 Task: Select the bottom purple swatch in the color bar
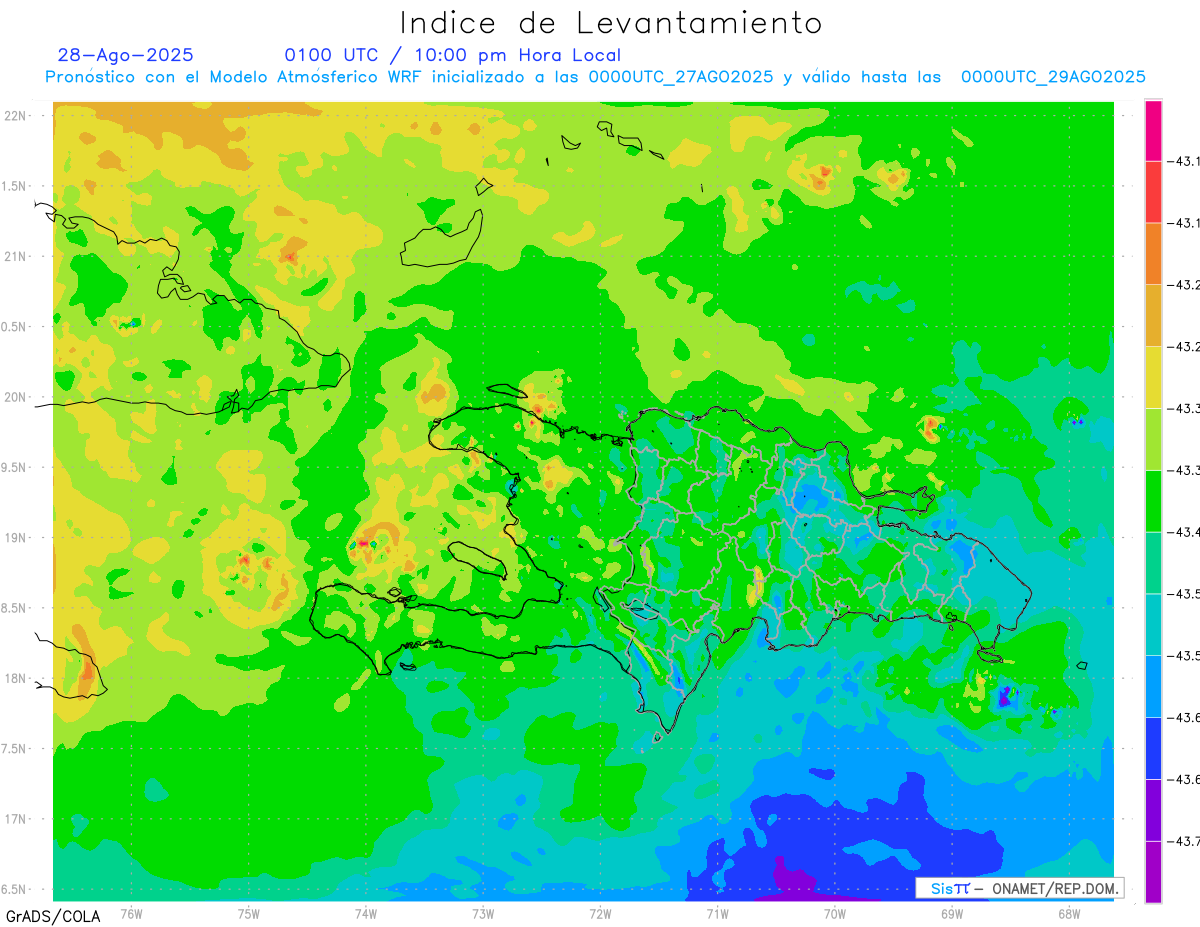tap(1153, 872)
